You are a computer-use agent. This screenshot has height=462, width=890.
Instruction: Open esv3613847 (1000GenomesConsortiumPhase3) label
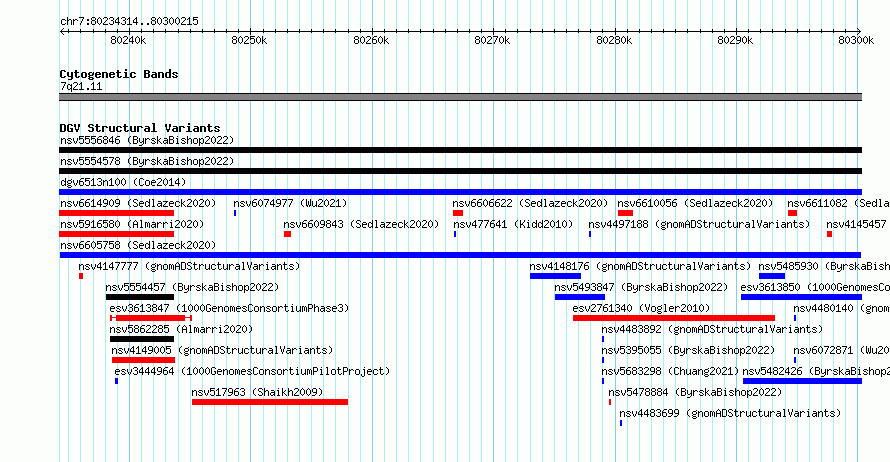[x=229, y=308]
